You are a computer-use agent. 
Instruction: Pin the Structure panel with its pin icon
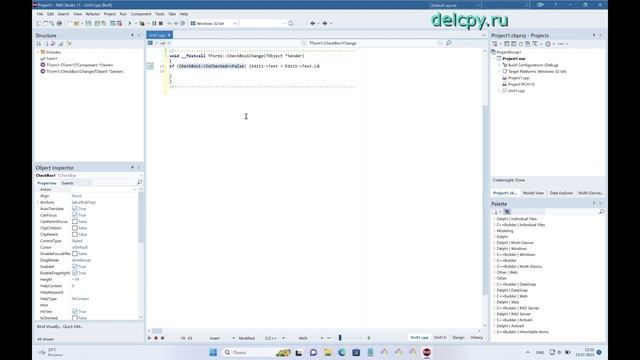(x=132, y=36)
